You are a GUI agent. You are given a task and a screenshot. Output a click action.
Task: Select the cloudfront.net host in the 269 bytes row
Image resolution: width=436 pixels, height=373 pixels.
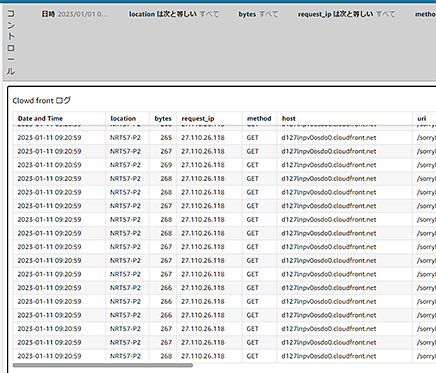click(x=329, y=165)
